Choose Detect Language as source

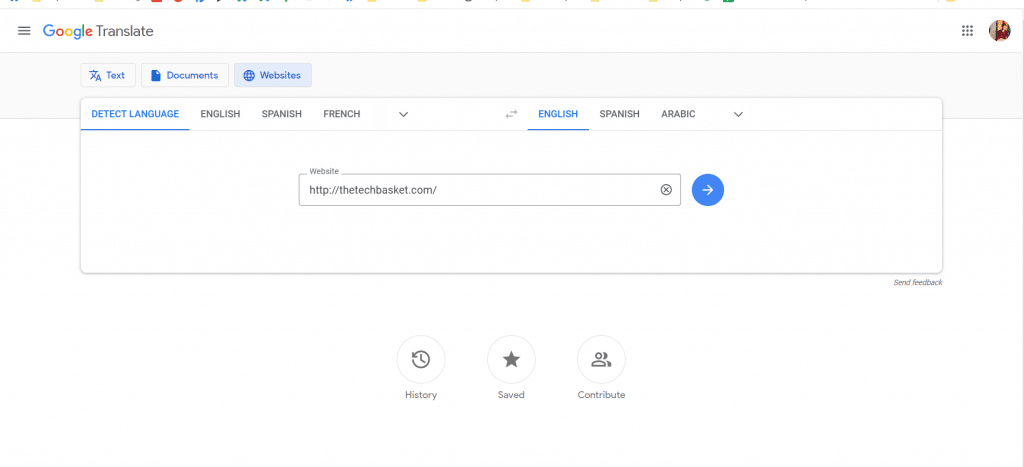135,114
